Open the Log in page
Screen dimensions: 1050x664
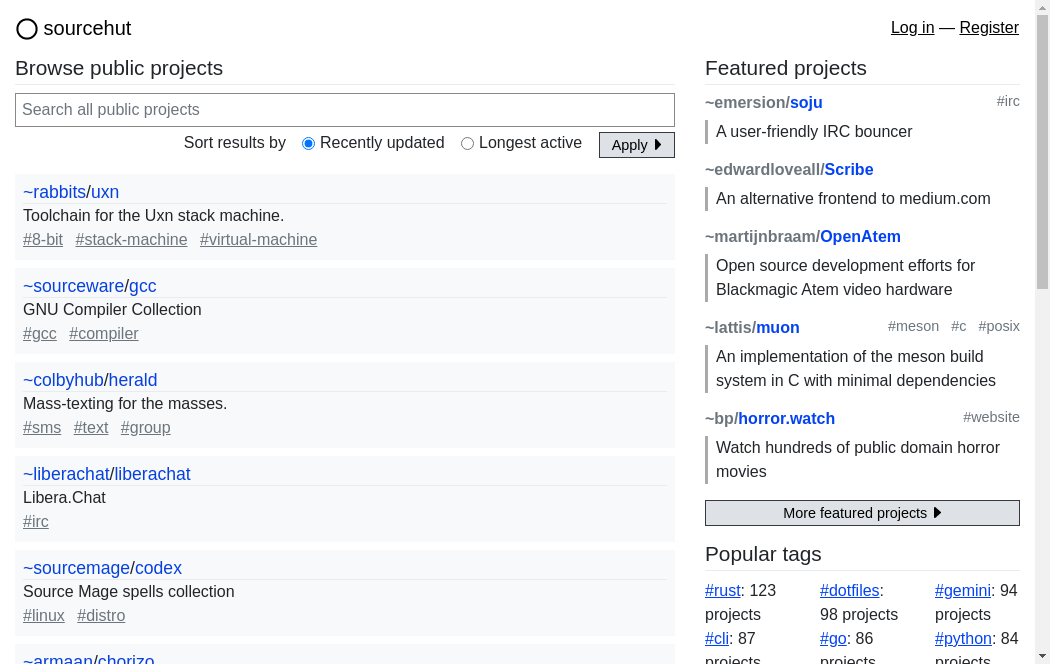912,28
